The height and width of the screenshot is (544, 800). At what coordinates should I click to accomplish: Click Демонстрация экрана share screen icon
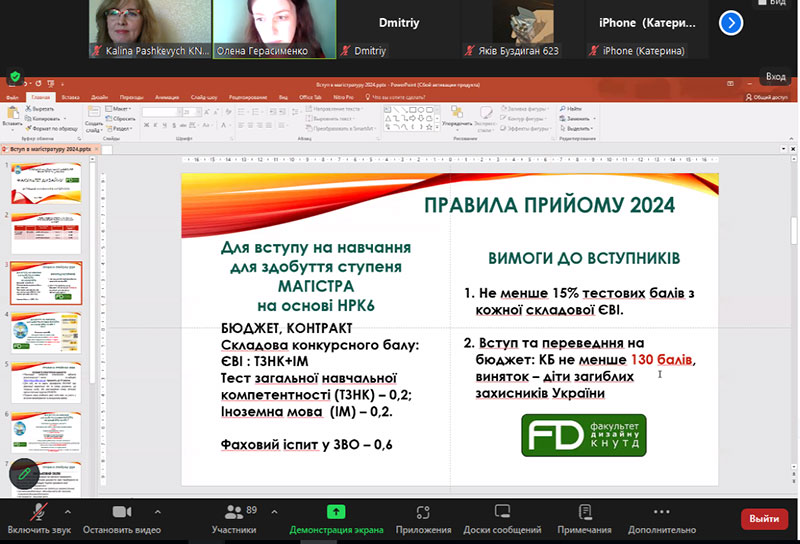click(336, 512)
